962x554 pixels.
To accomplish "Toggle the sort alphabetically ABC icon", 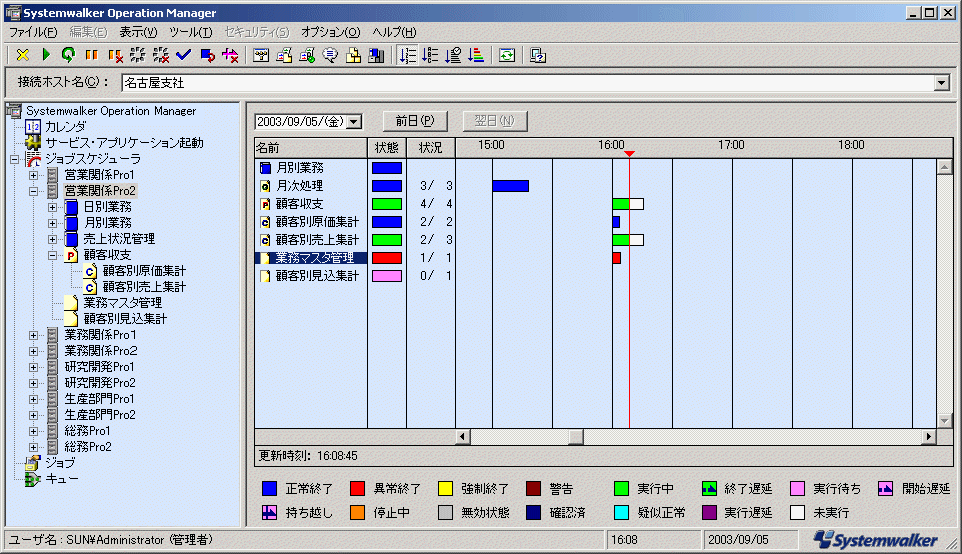I will pyautogui.click(x=431, y=55).
